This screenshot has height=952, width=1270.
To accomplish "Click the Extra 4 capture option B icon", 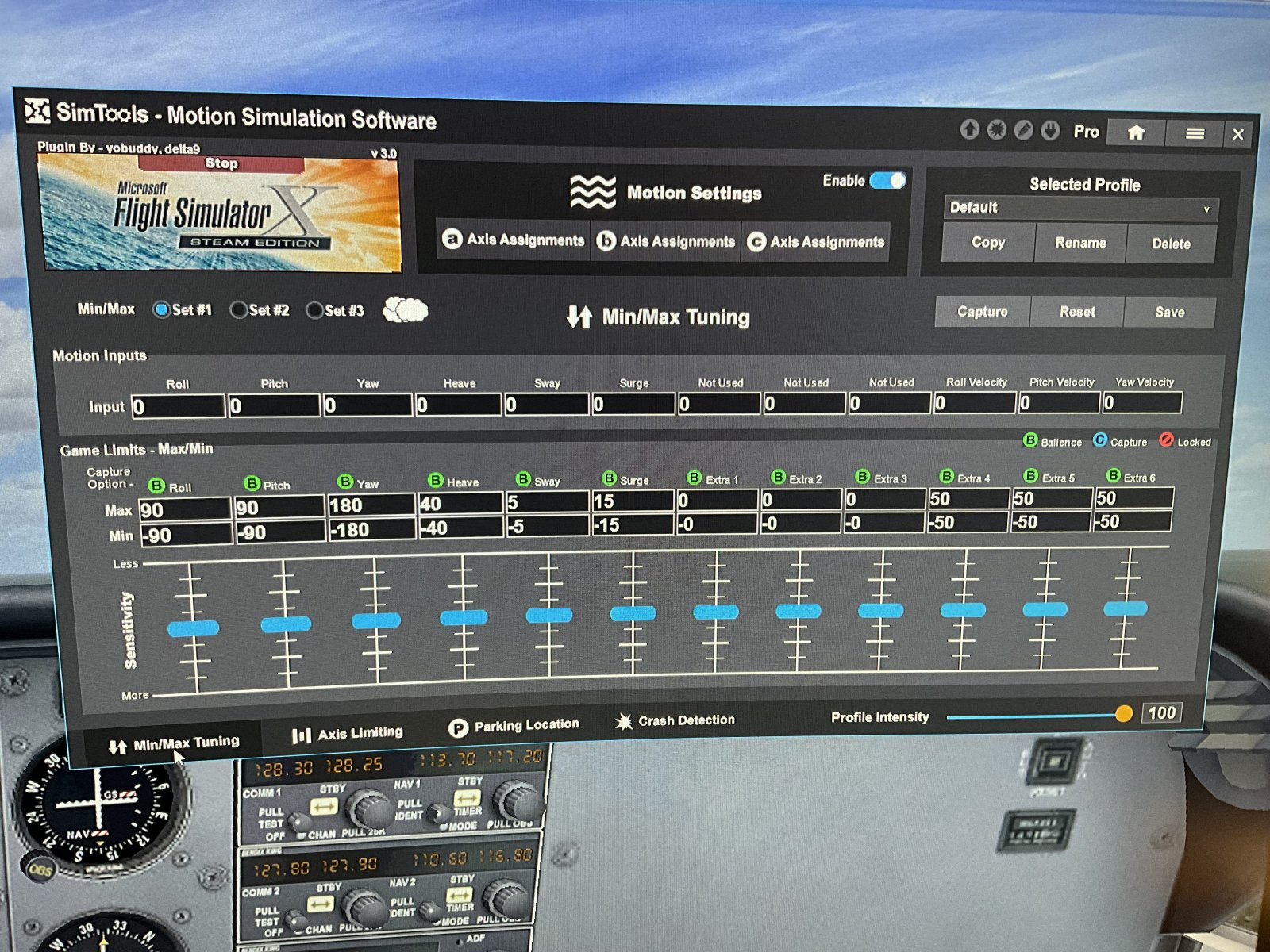I will (x=946, y=476).
